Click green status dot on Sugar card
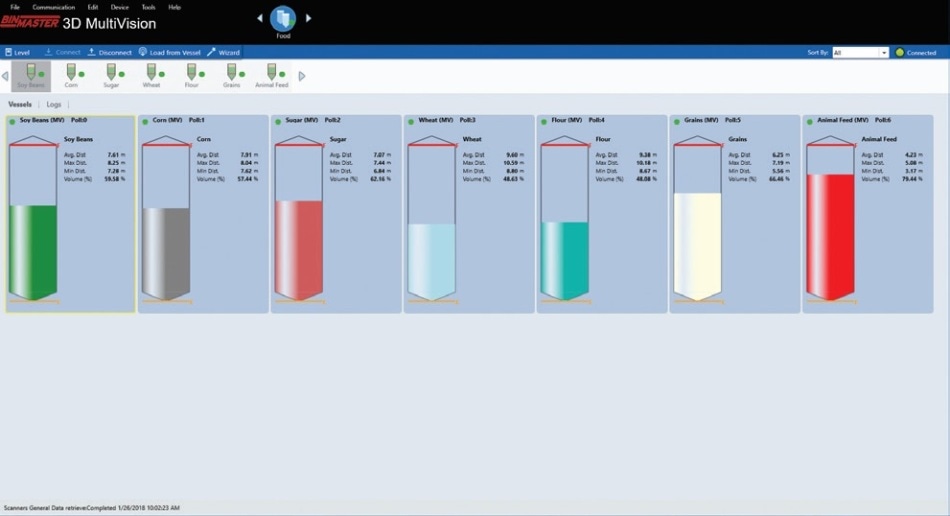This screenshot has height=516, width=950. tap(277, 122)
